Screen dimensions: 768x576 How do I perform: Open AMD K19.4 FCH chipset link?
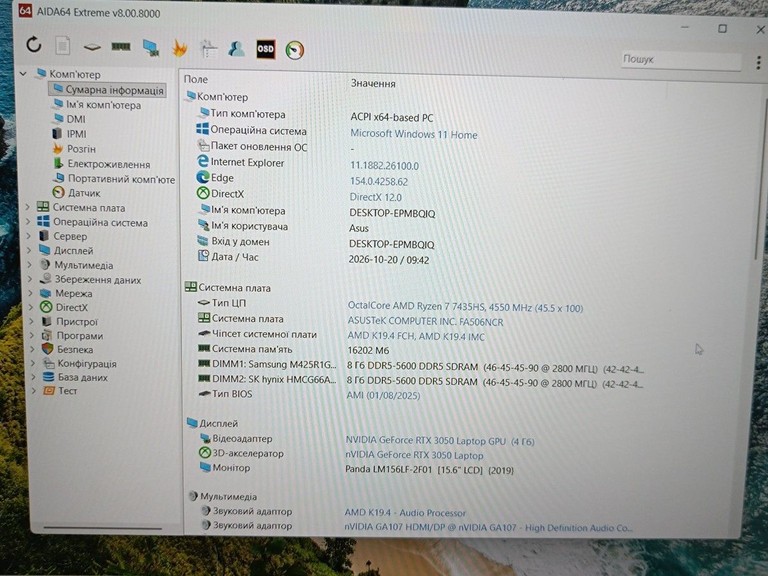point(416,336)
